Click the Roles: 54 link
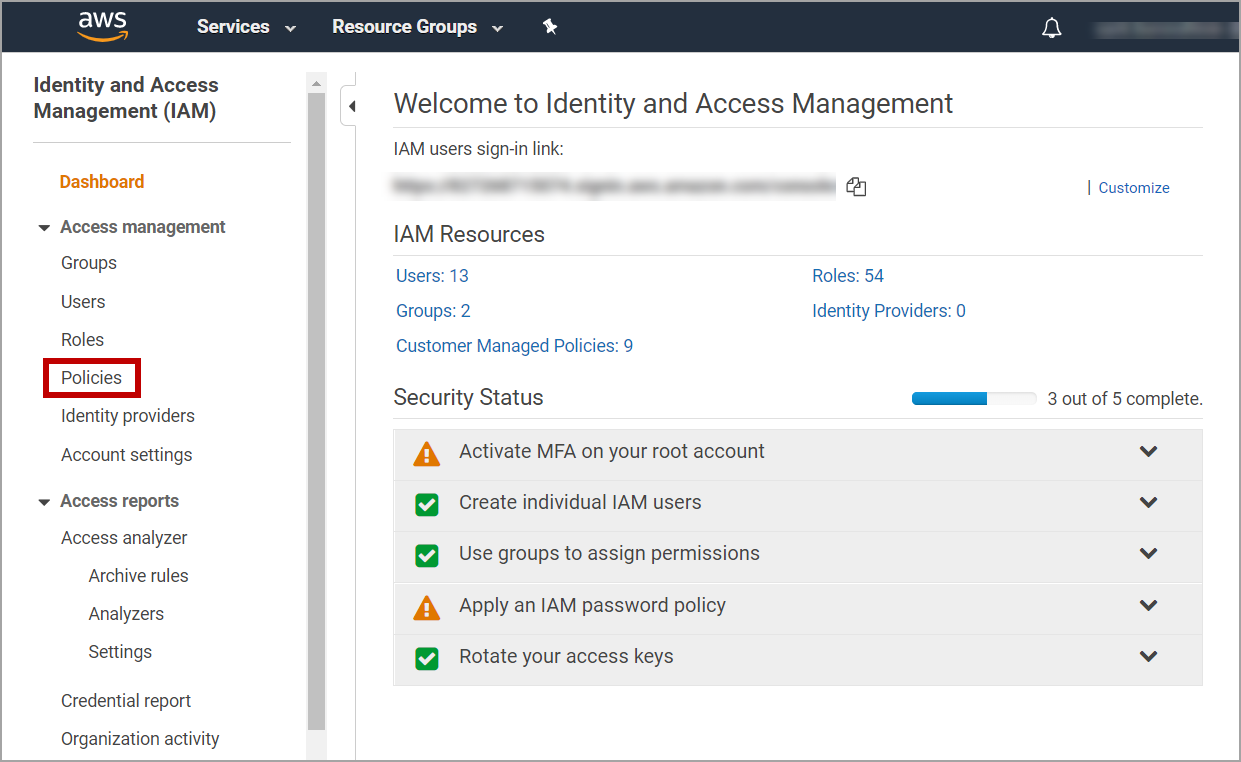1241x762 pixels. click(x=848, y=276)
